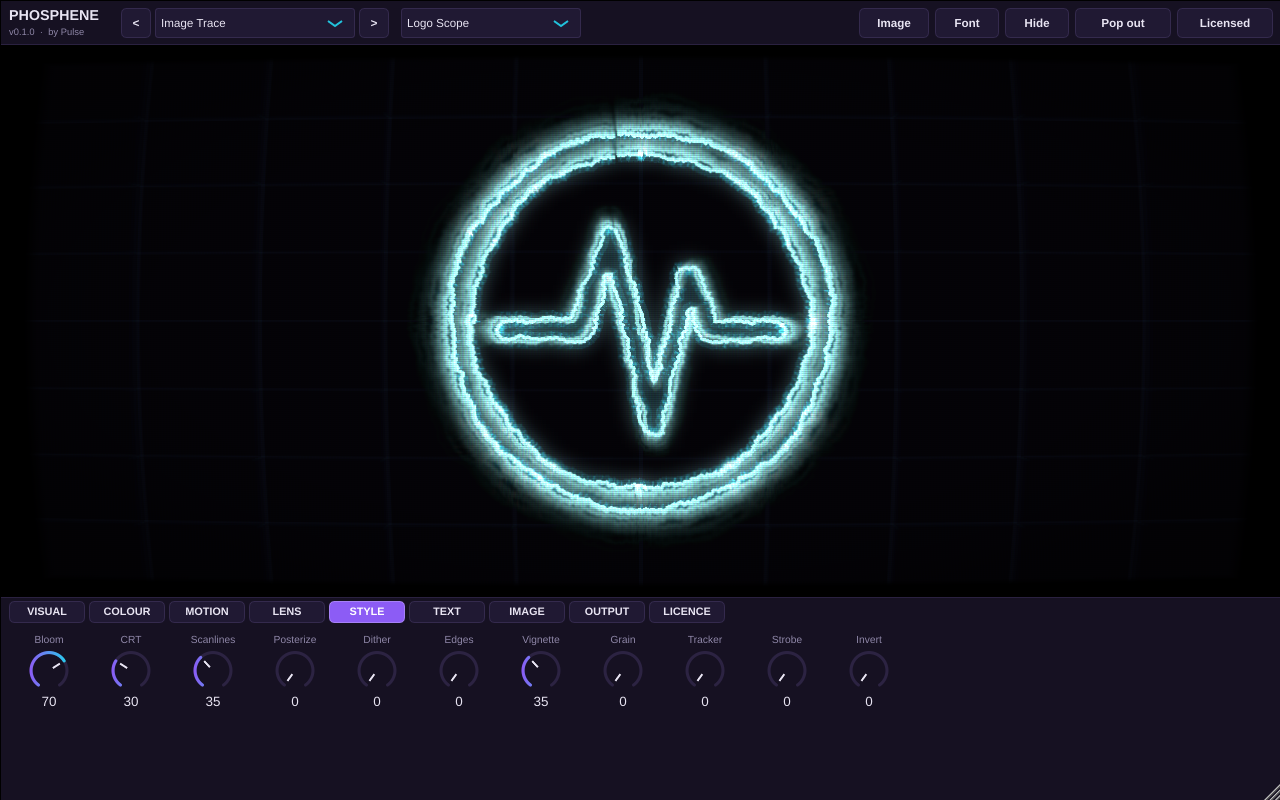Click the Scanlines knob

(x=213, y=670)
